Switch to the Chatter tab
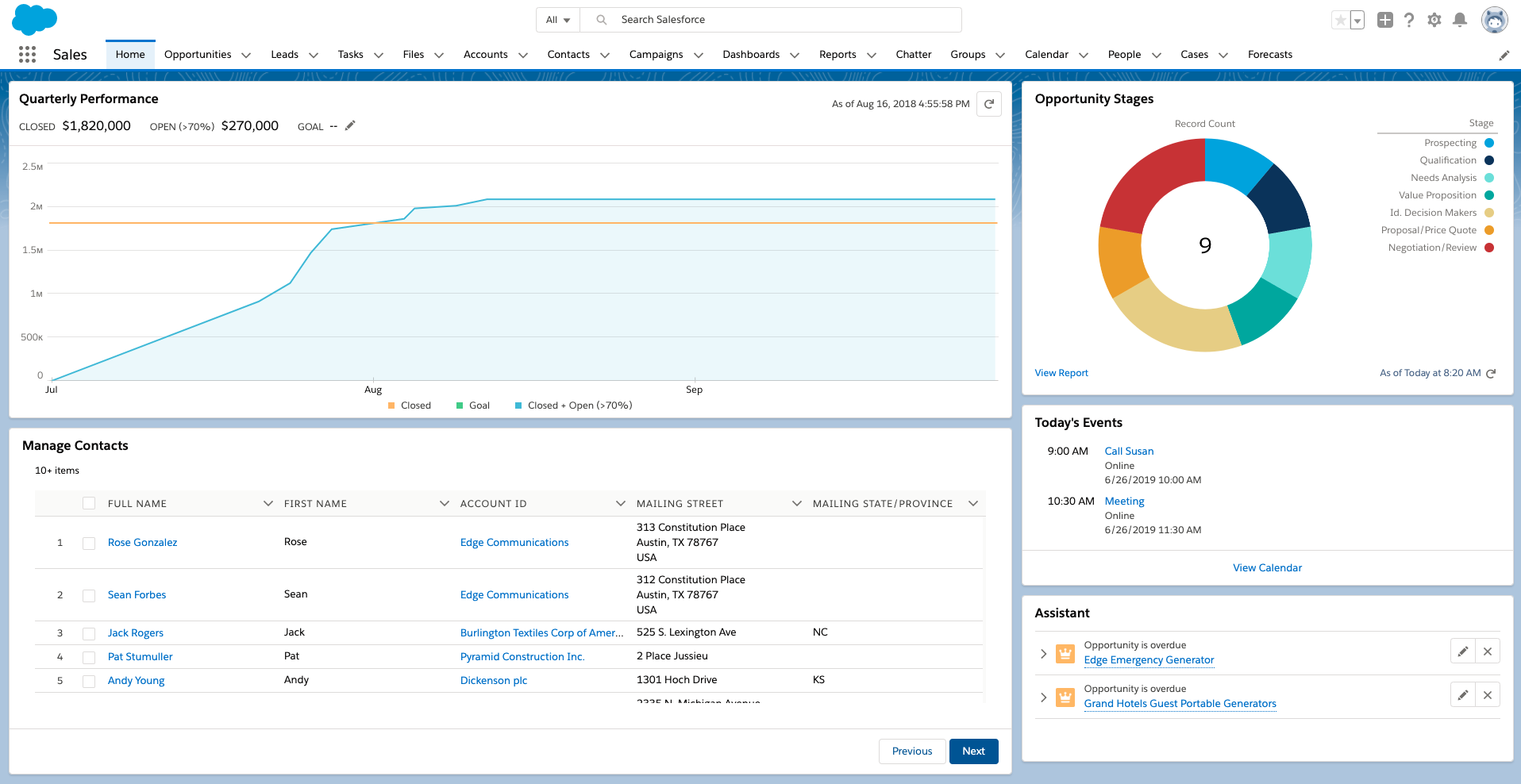1521x784 pixels. 913,55
